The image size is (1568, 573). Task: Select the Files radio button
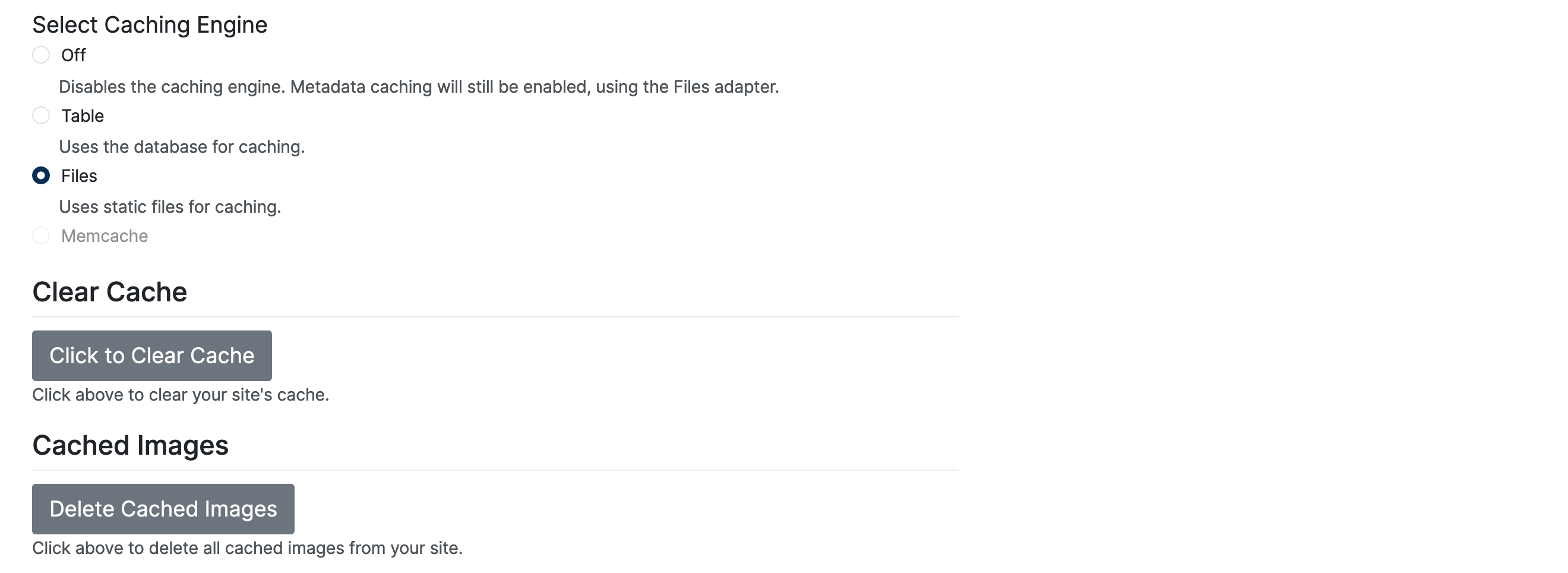41,175
